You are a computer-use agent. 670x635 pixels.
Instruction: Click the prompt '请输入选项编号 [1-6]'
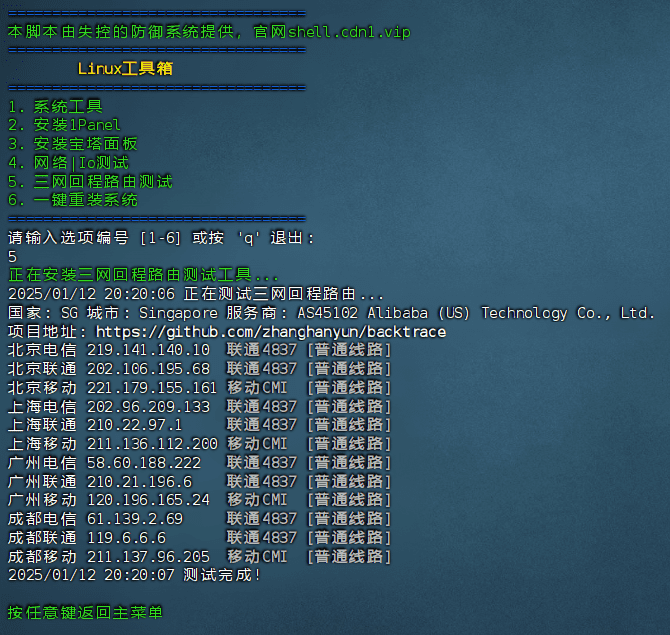[x=94, y=238]
